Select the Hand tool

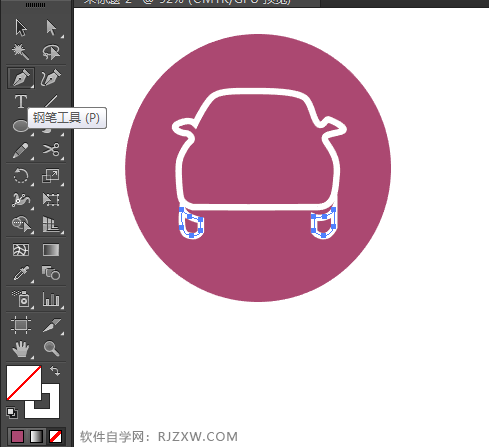(21, 349)
